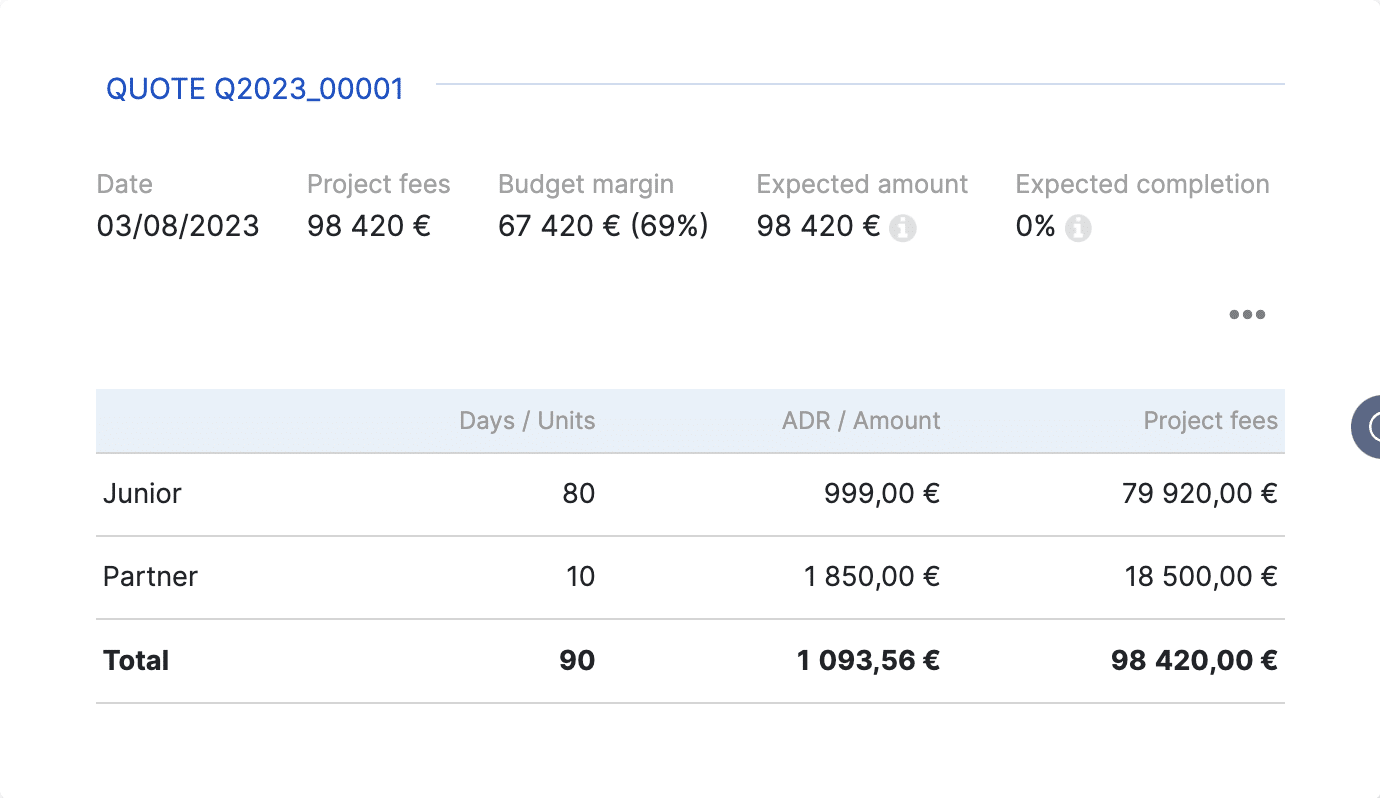Click the Days / Units column header
The height and width of the screenshot is (798, 1380).
coord(527,421)
